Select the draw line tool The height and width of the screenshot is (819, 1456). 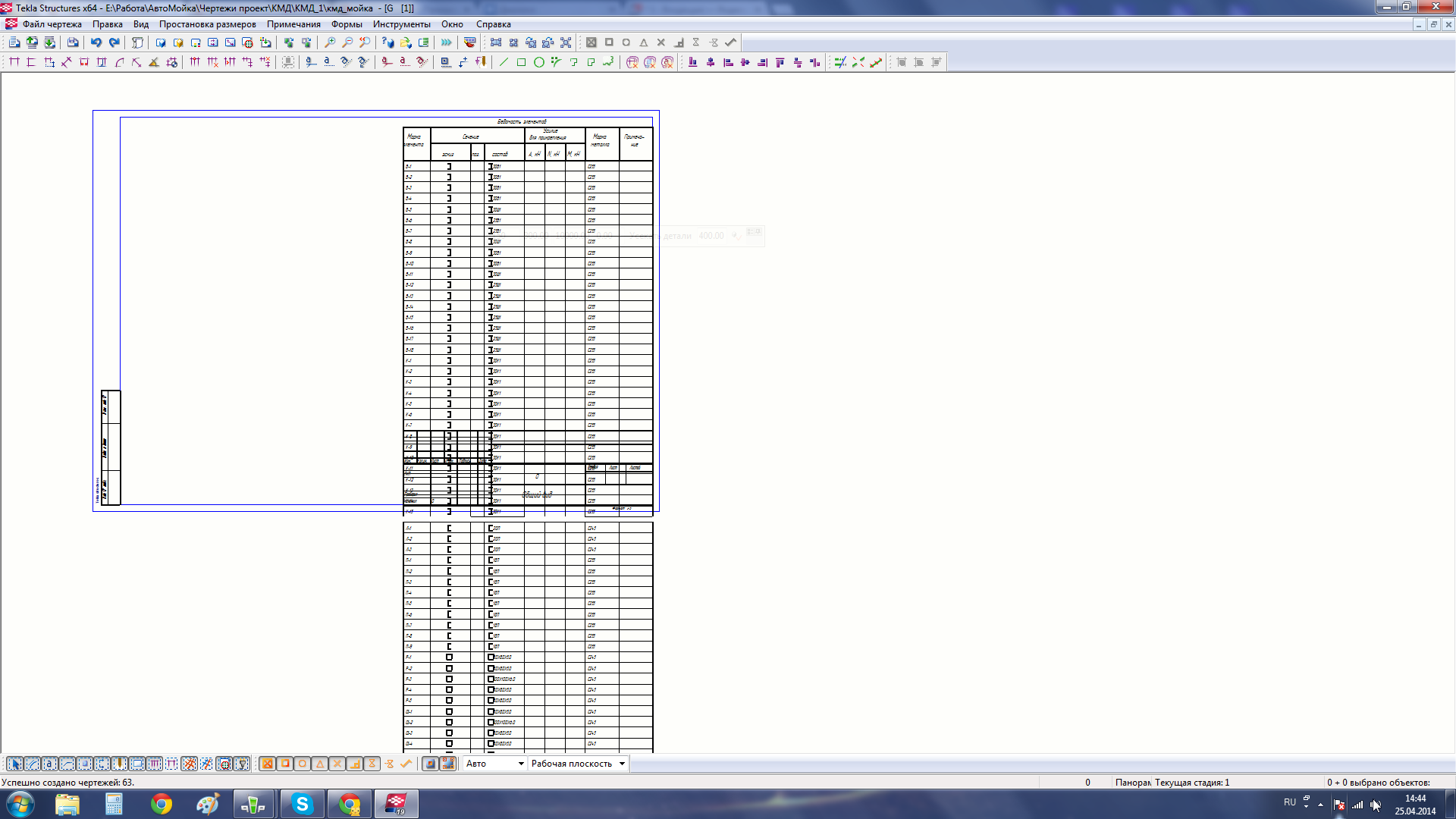coord(504,62)
